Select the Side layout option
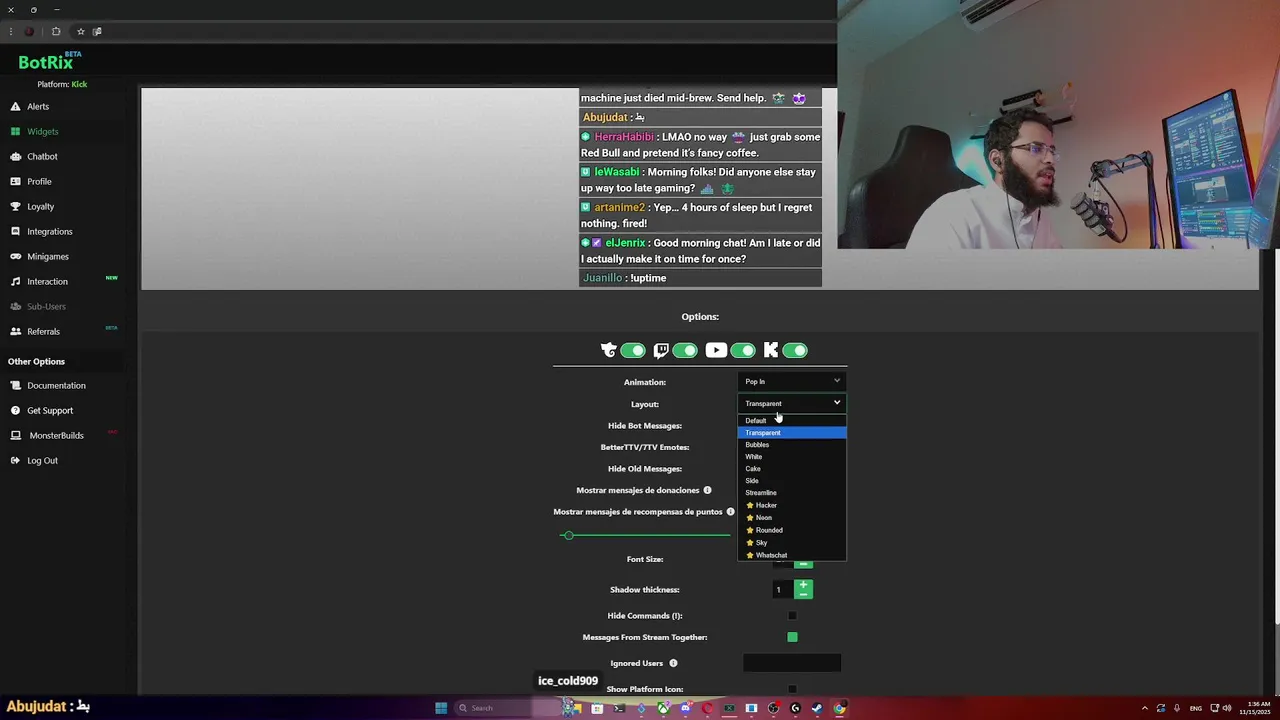The width and height of the screenshot is (1280, 720). [x=792, y=480]
